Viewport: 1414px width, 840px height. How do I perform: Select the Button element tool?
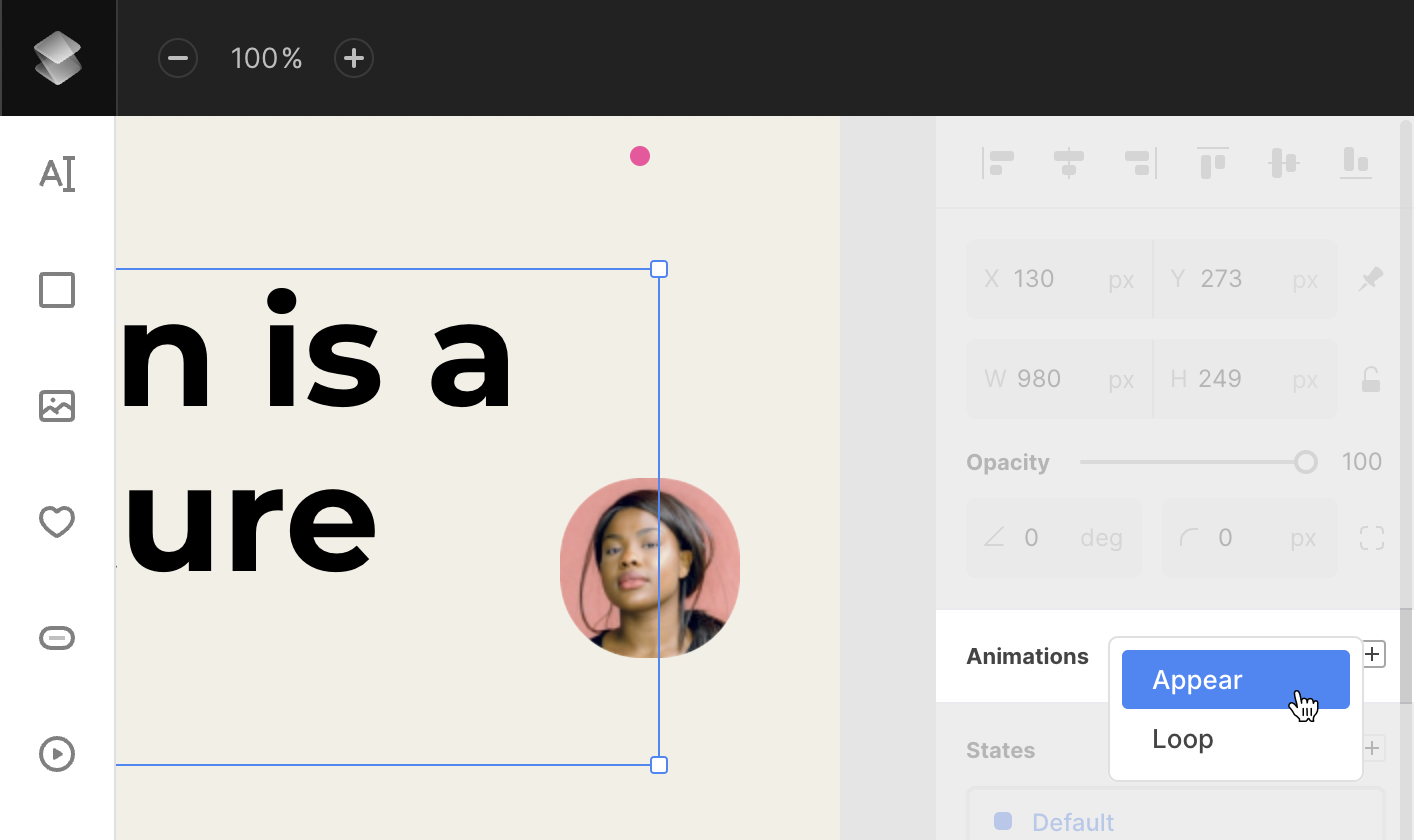coord(57,638)
